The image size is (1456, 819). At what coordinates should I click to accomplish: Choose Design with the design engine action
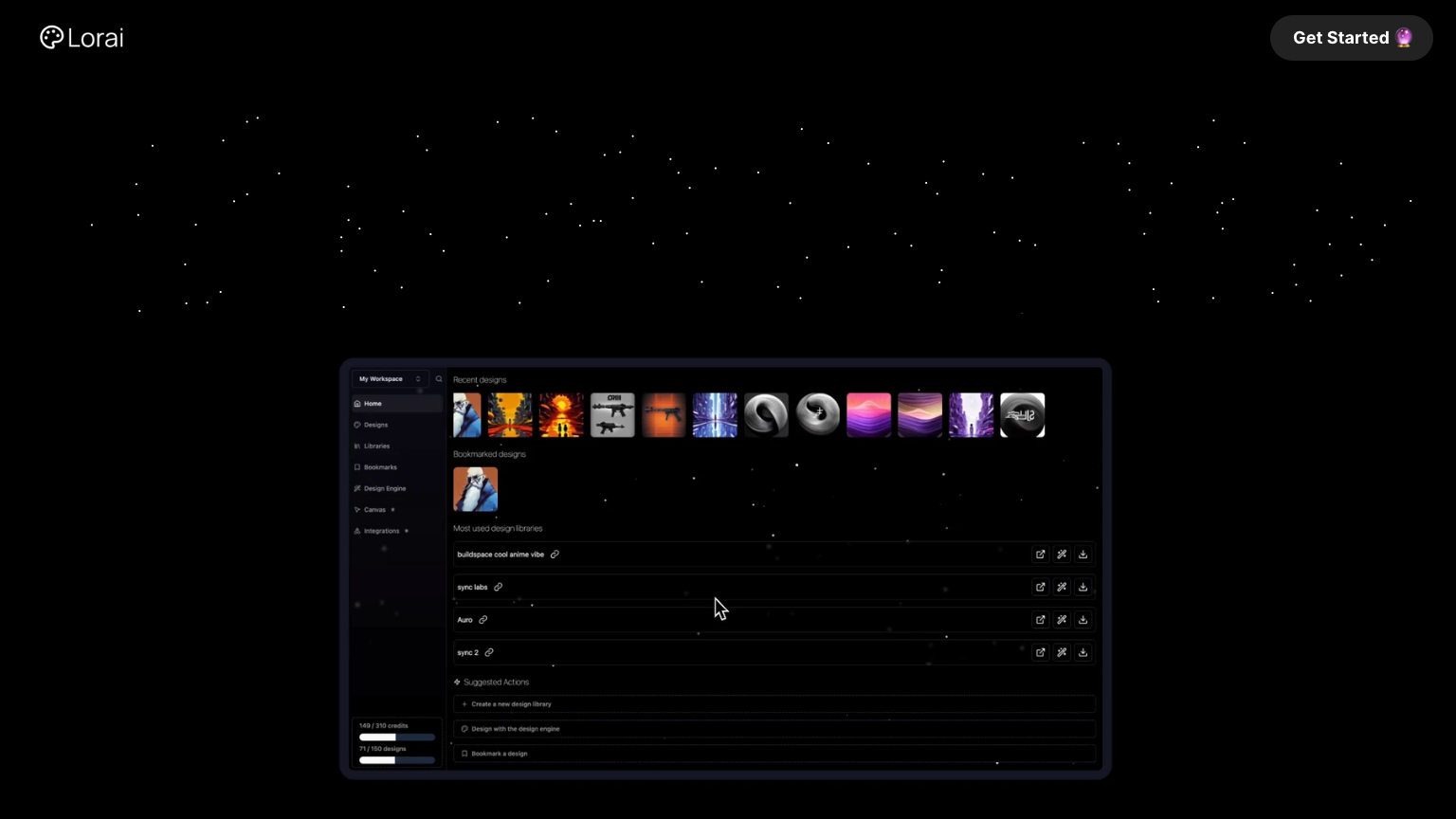(x=515, y=729)
